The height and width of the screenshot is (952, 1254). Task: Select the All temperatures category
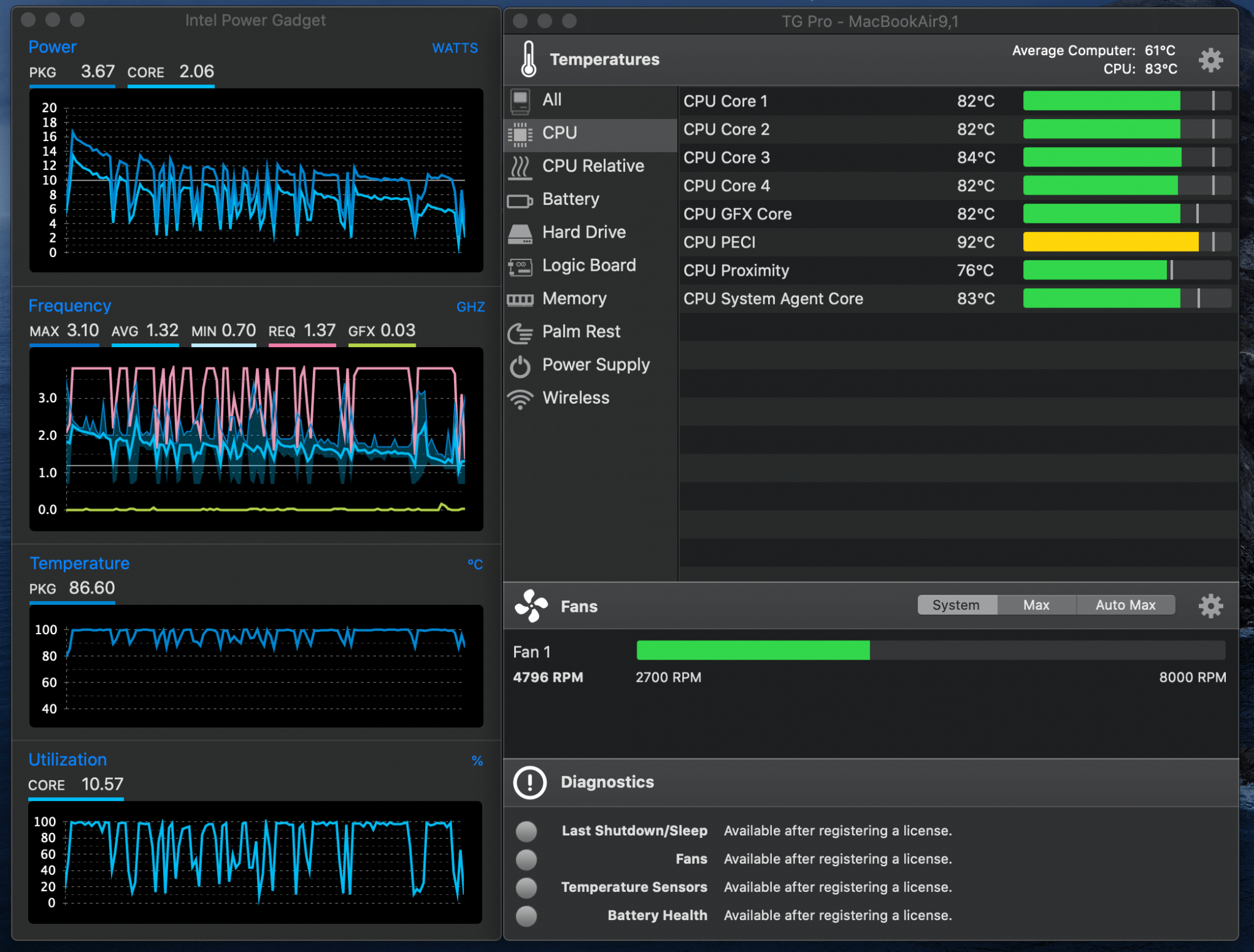click(x=552, y=100)
